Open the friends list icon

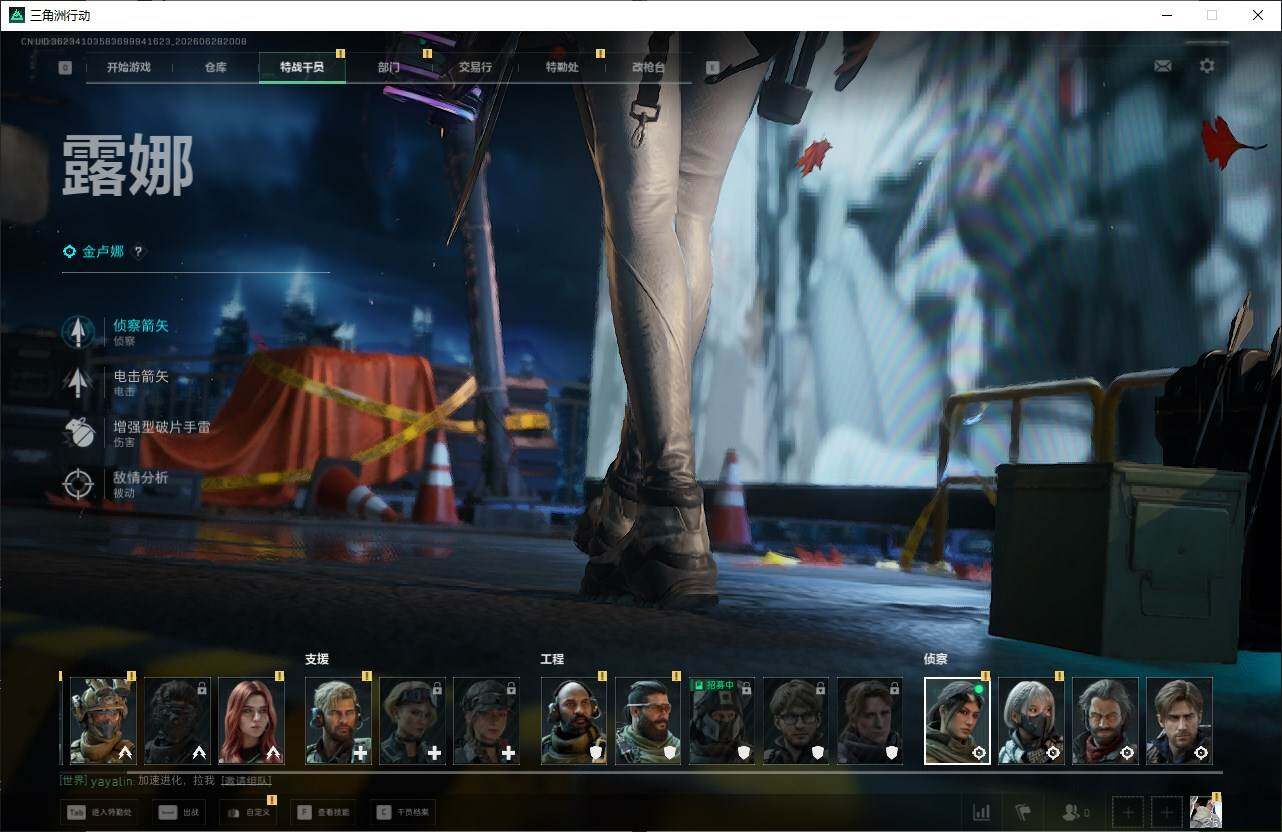click(x=1075, y=812)
